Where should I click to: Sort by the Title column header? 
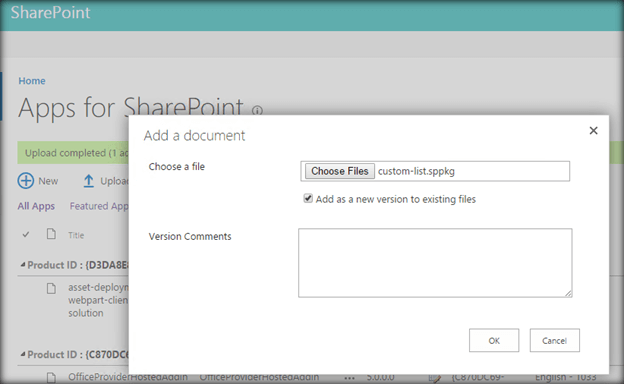tap(76, 235)
